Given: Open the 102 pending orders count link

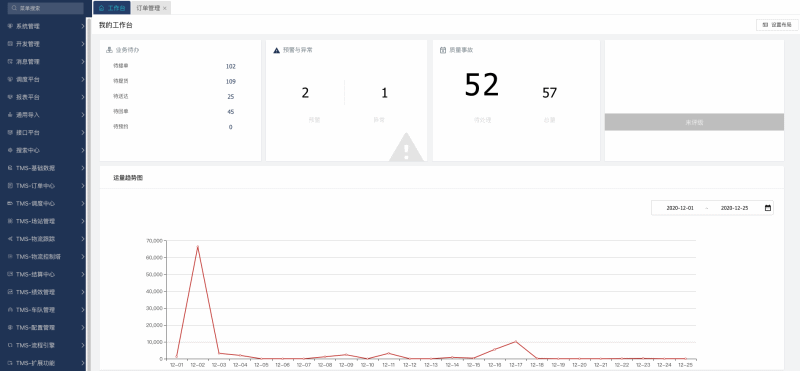Looking at the screenshot, I should (231, 66).
